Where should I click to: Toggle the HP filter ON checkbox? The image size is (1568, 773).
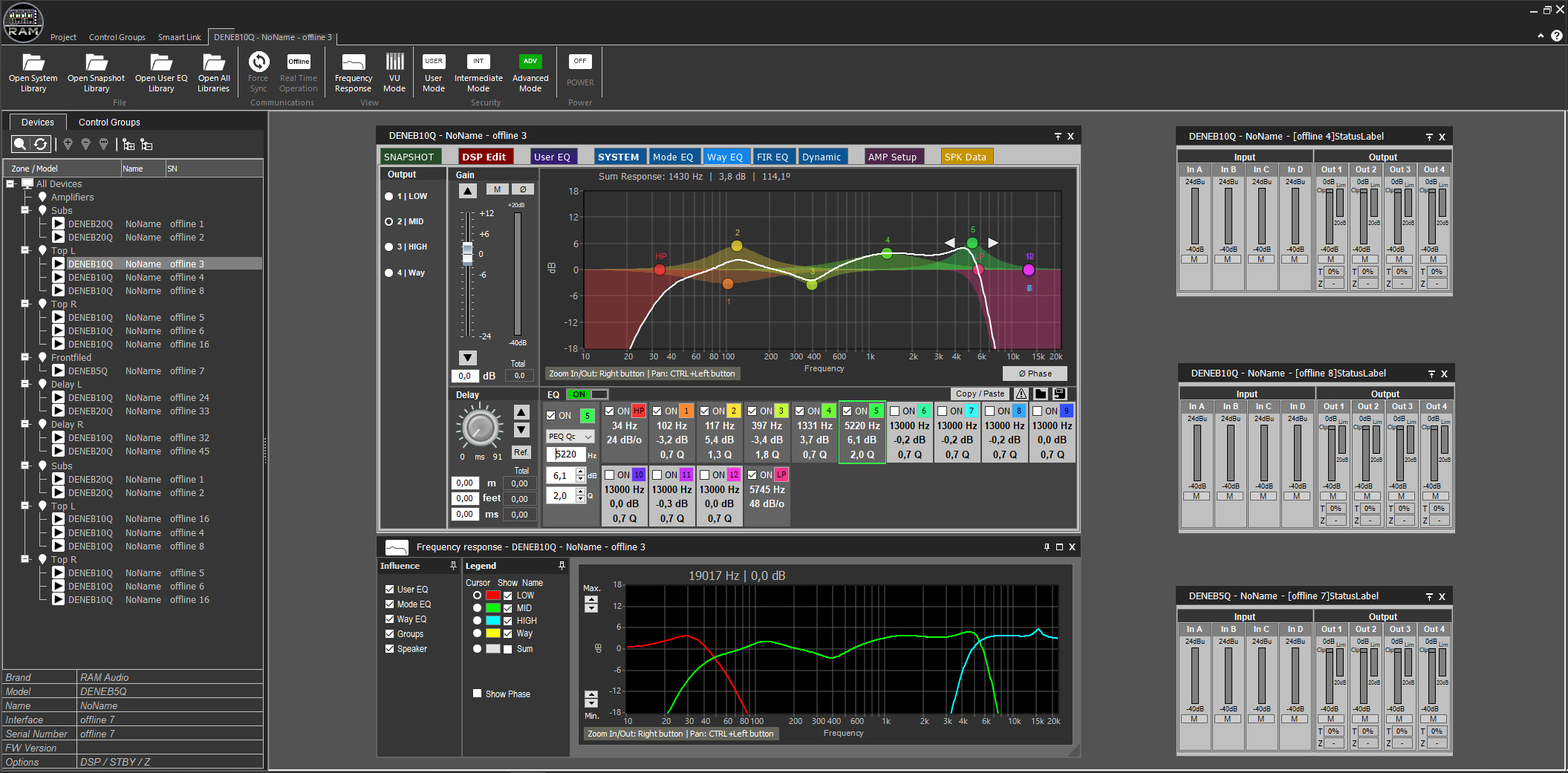[x=609, y=411]
